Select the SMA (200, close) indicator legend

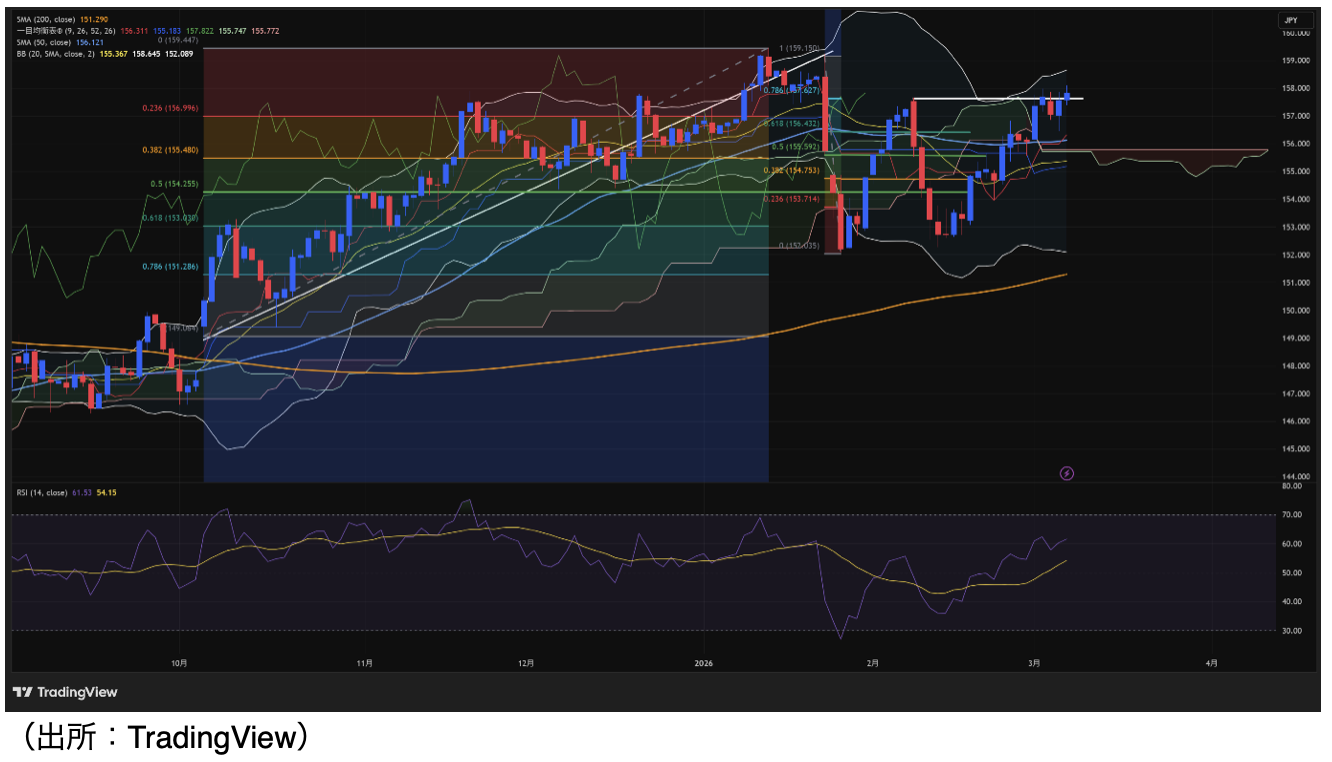coord(49,19)
